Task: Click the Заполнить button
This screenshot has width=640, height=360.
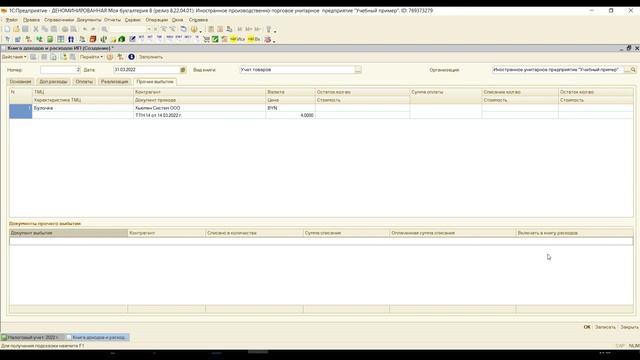Action: 151,57
